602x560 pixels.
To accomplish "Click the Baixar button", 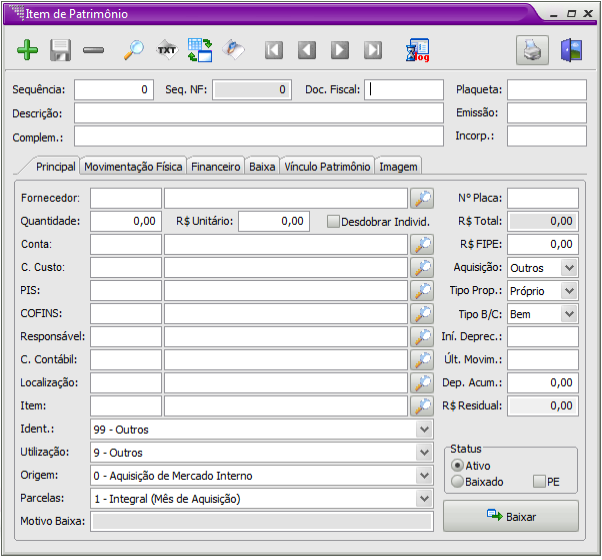I will [x=511, y=516].
